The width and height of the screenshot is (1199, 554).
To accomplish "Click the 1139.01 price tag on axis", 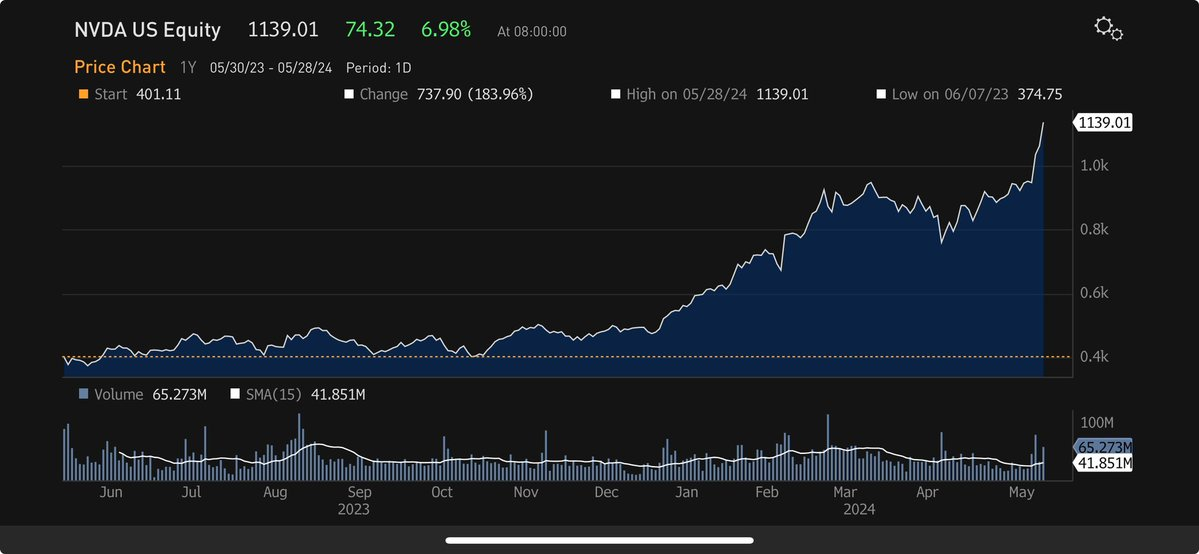I will tap(1103, 122).
